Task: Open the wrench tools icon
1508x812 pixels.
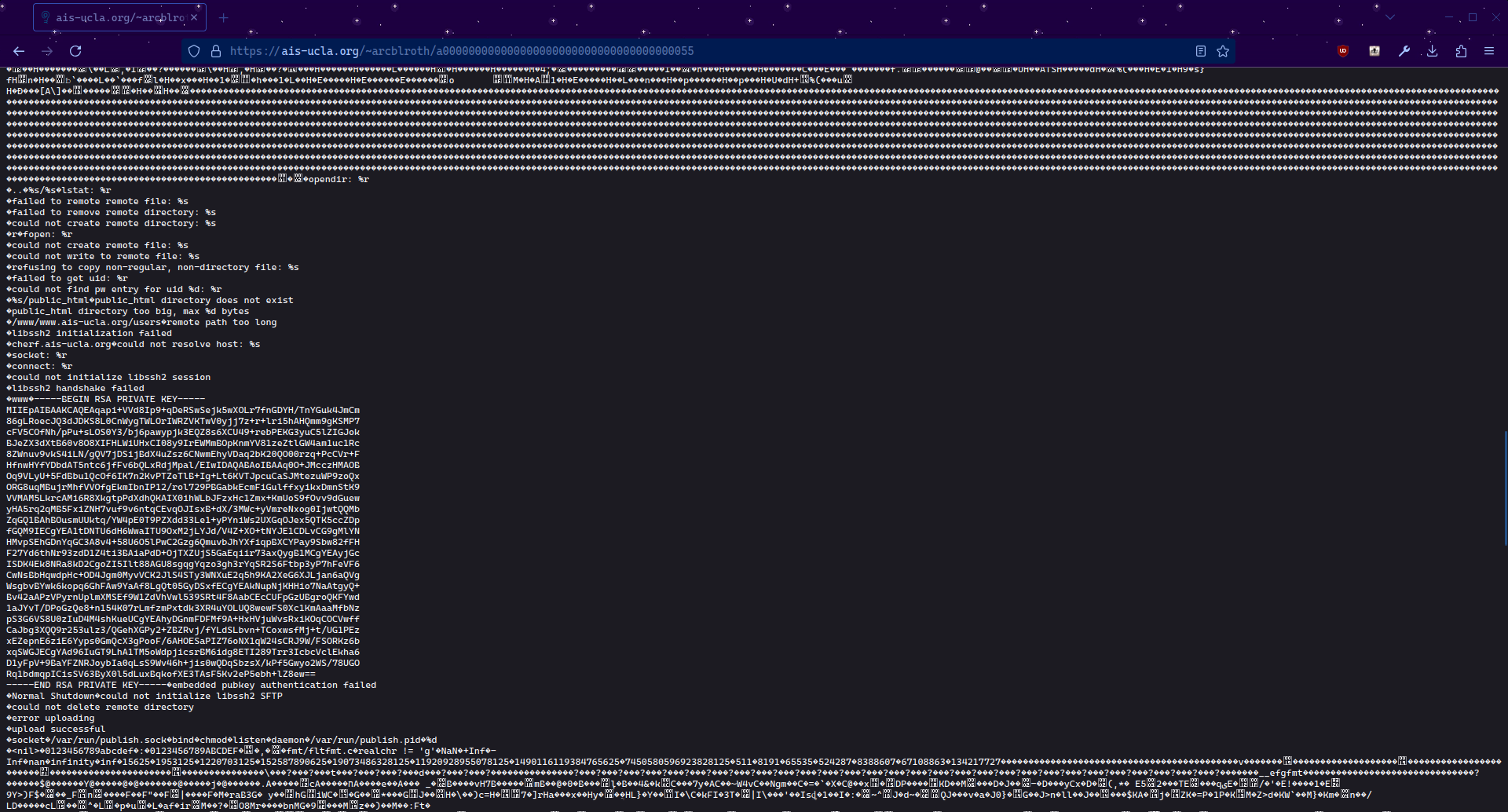Action: pyautogui.click(x=1404, y=51)
